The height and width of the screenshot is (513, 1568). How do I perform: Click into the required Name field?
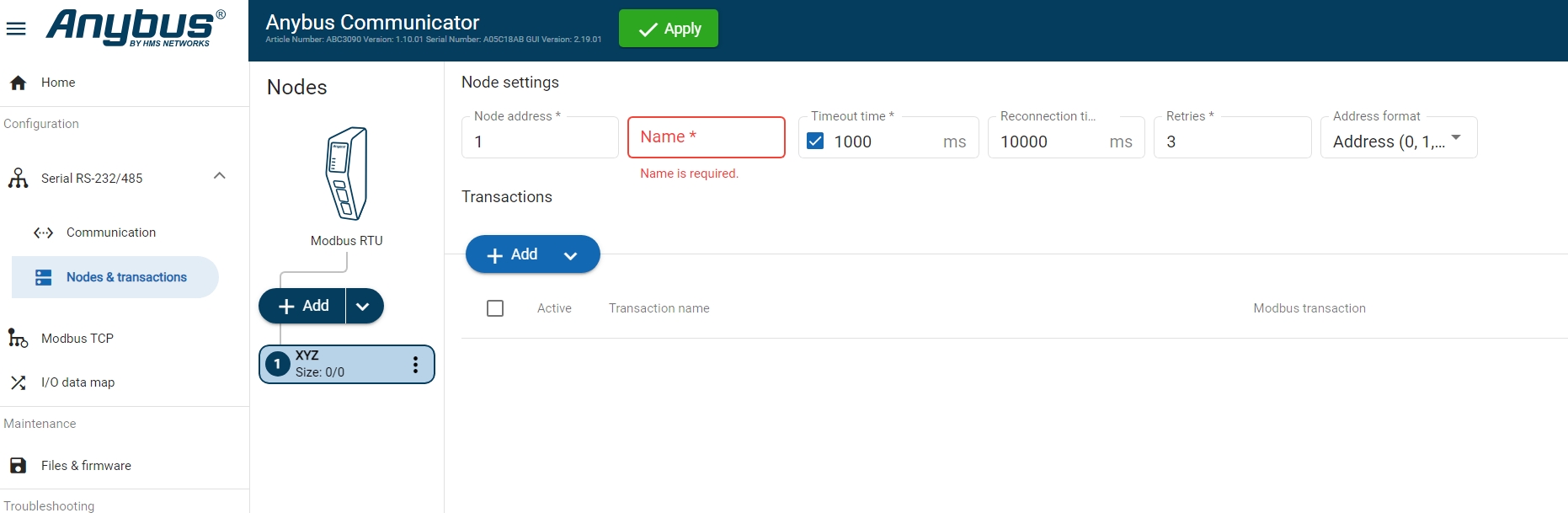click(706, 138)
